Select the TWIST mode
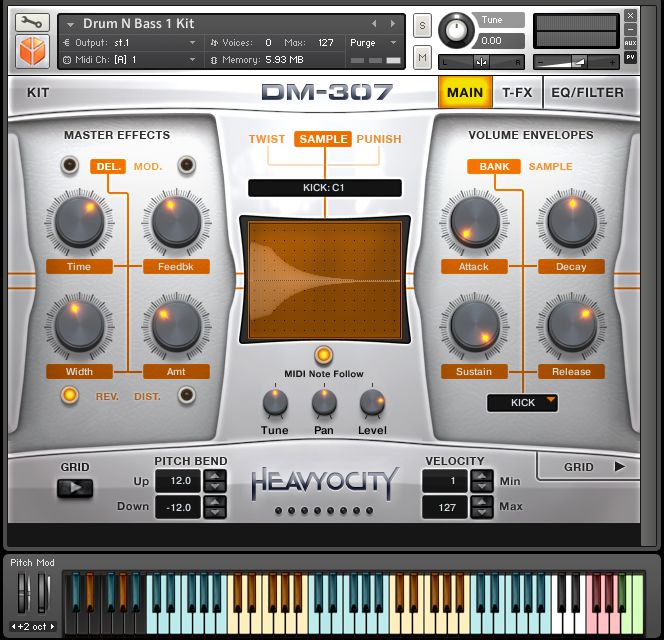 pyautogui.click(x=267, y=139)
